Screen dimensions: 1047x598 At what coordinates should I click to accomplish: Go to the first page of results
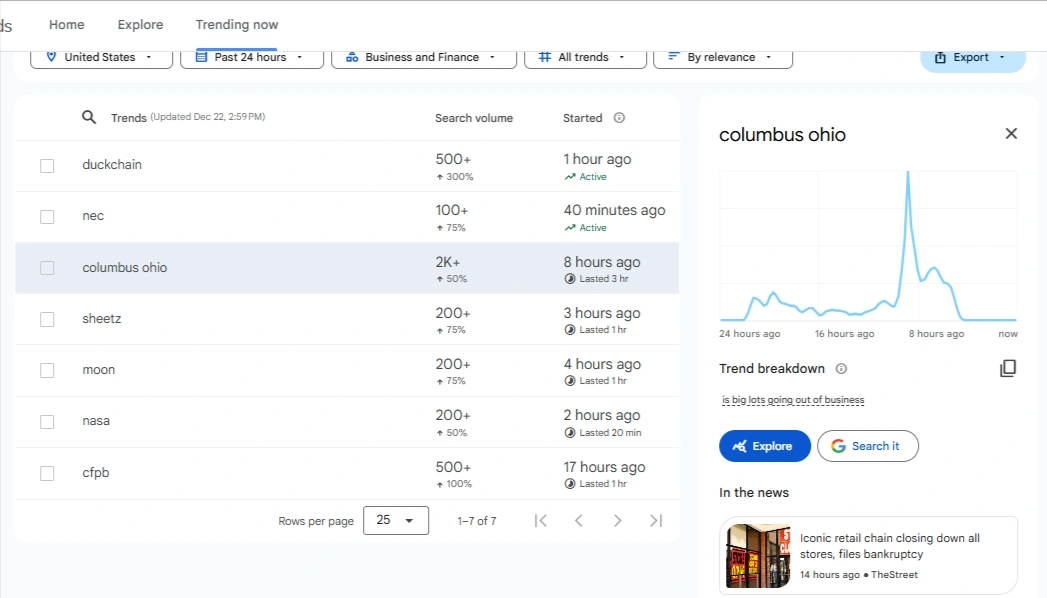pos(540,521)
